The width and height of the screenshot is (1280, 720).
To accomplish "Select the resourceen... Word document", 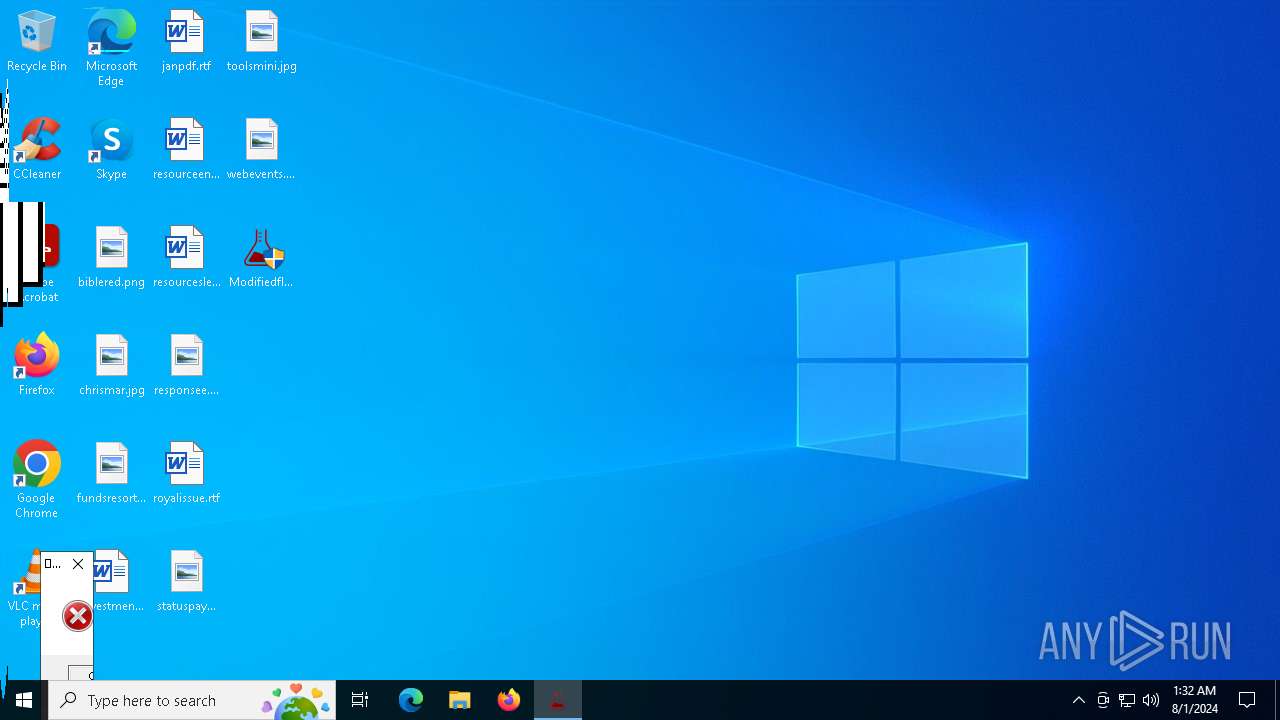I will point(186,149).
